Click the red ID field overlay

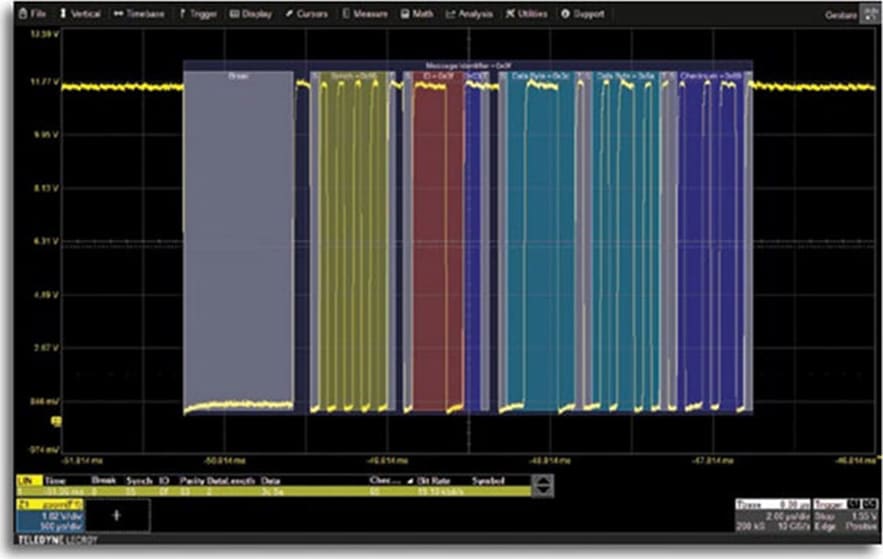click(439, 242)
